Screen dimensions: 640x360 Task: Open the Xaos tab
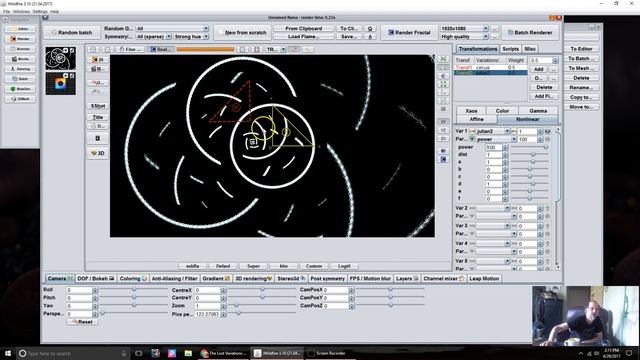pos(471,111)
